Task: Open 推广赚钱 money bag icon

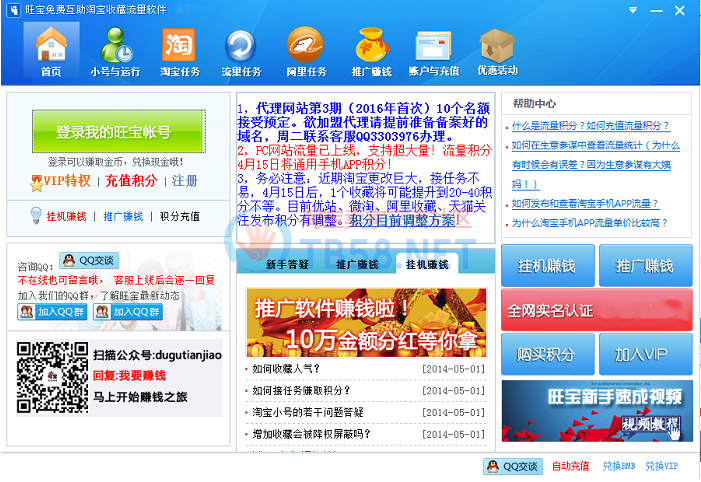Action: click(x=371, y=50)
